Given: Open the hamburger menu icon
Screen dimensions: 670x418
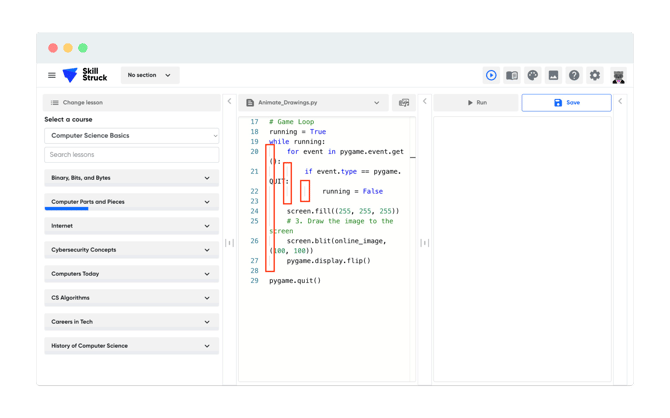Looking at the screenshot, I should point(52,75).
